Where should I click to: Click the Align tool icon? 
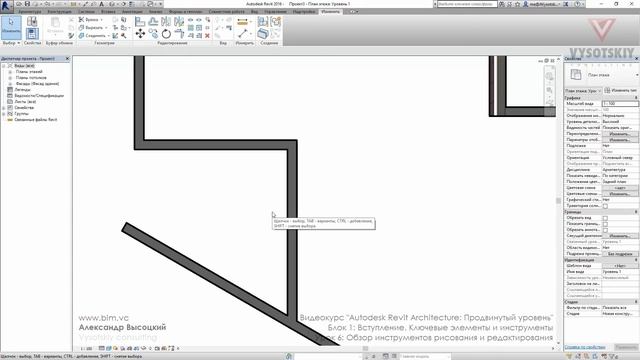coord(140,21)
